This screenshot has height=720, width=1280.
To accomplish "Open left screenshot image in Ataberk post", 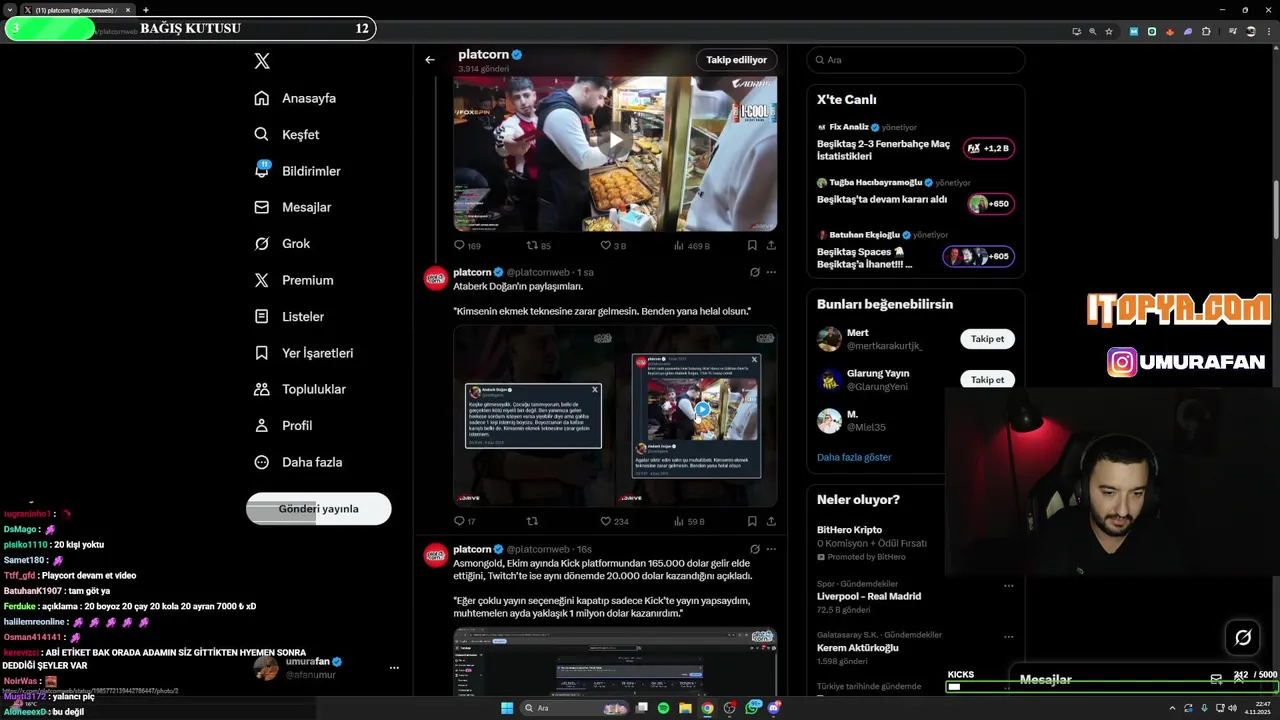I will (534, 415).
